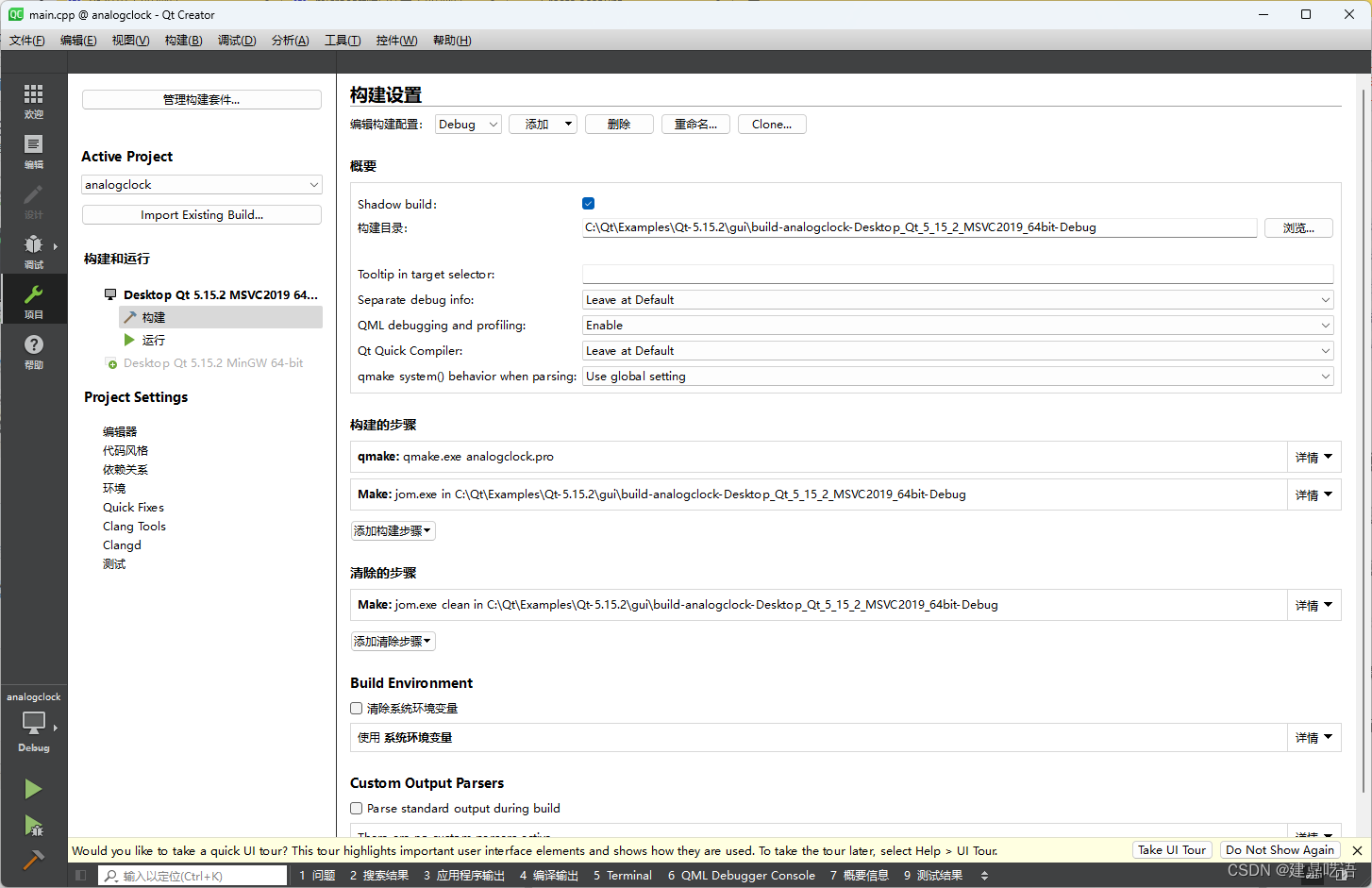Click the monitor icon beside Desktop Qt MSVC2019 kit
The height and width of the screenshot is (888, 1372).
(x=110, y=294)
